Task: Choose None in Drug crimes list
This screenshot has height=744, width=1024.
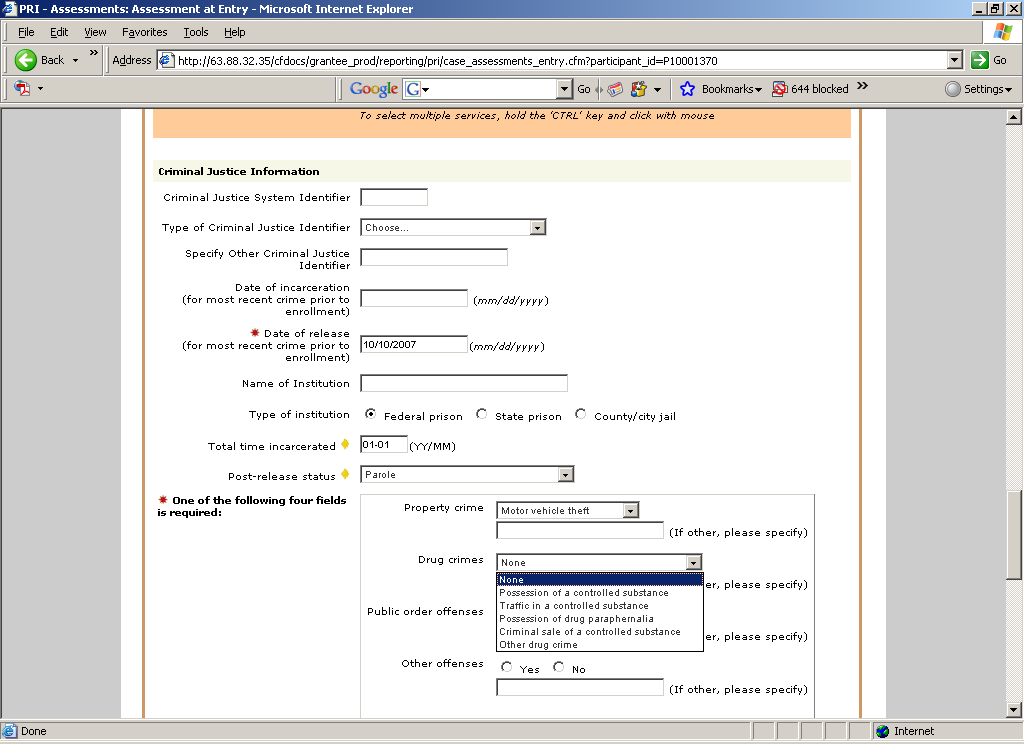Action: pos(600,579)
